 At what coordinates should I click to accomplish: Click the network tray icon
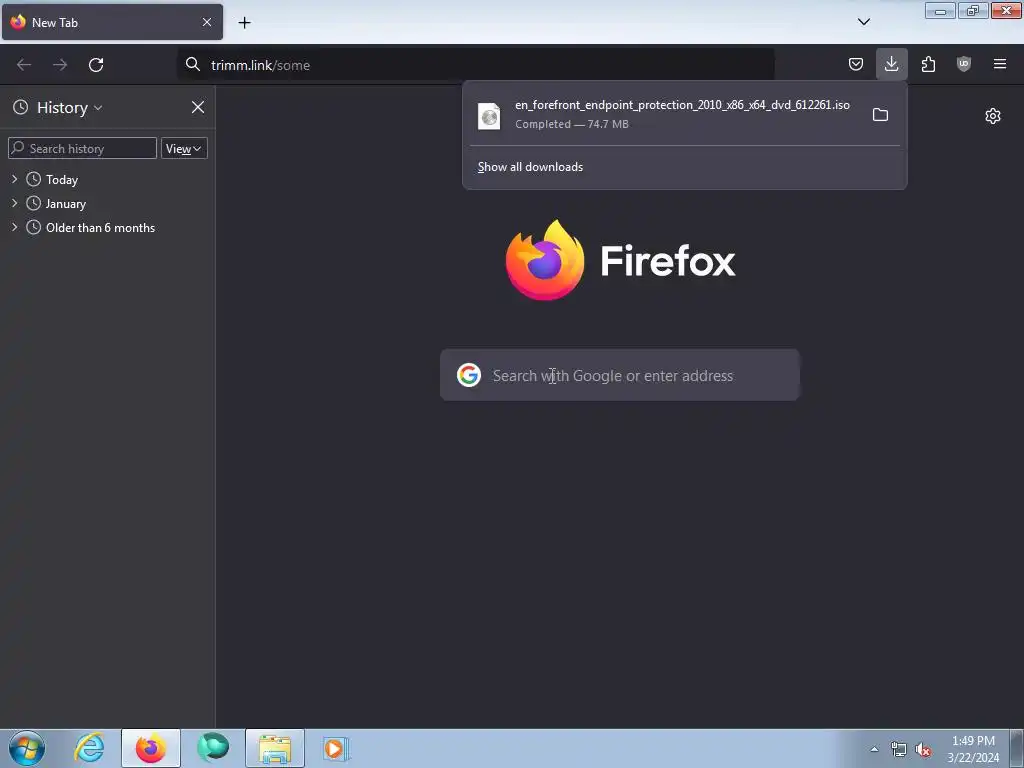click(899, 750)
